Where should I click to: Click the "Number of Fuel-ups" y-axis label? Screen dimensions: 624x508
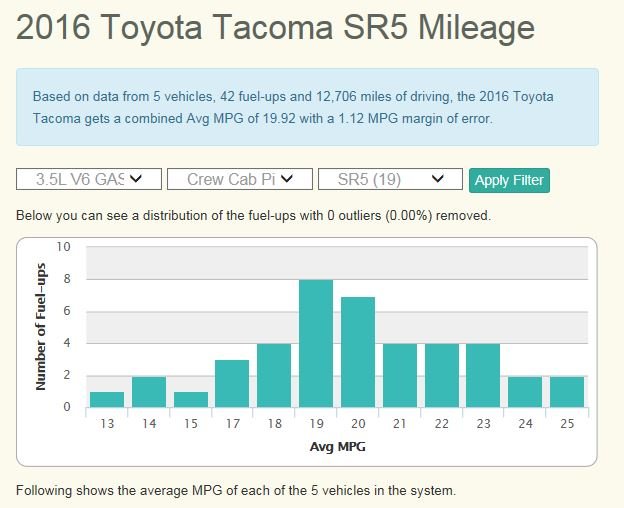click(x=41, y=327)
